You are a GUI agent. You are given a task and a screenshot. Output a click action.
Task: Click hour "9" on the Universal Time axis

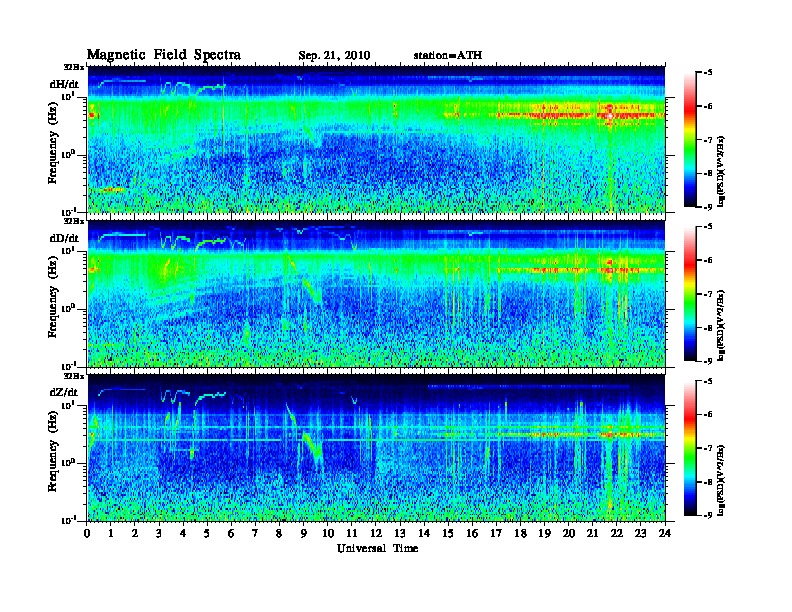pyautogui.click(x=304, y=534)
